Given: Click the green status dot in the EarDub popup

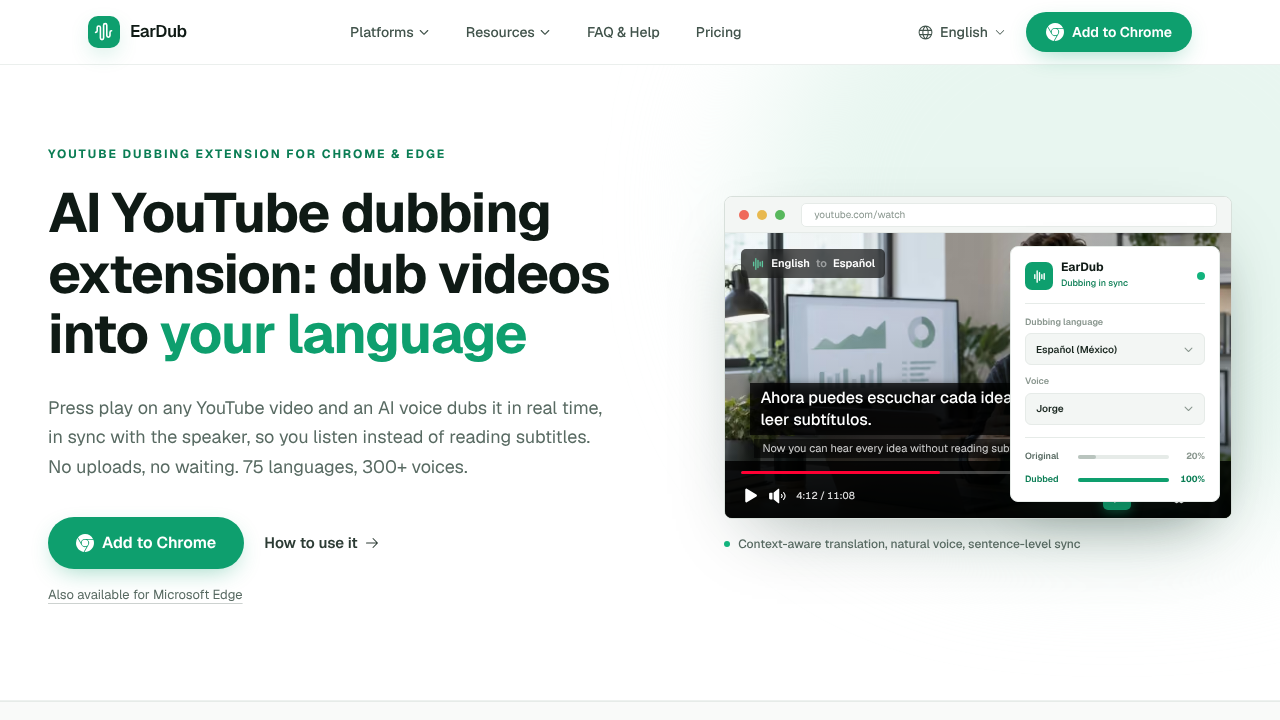Looking at the screenshot, I should 1201,276.
